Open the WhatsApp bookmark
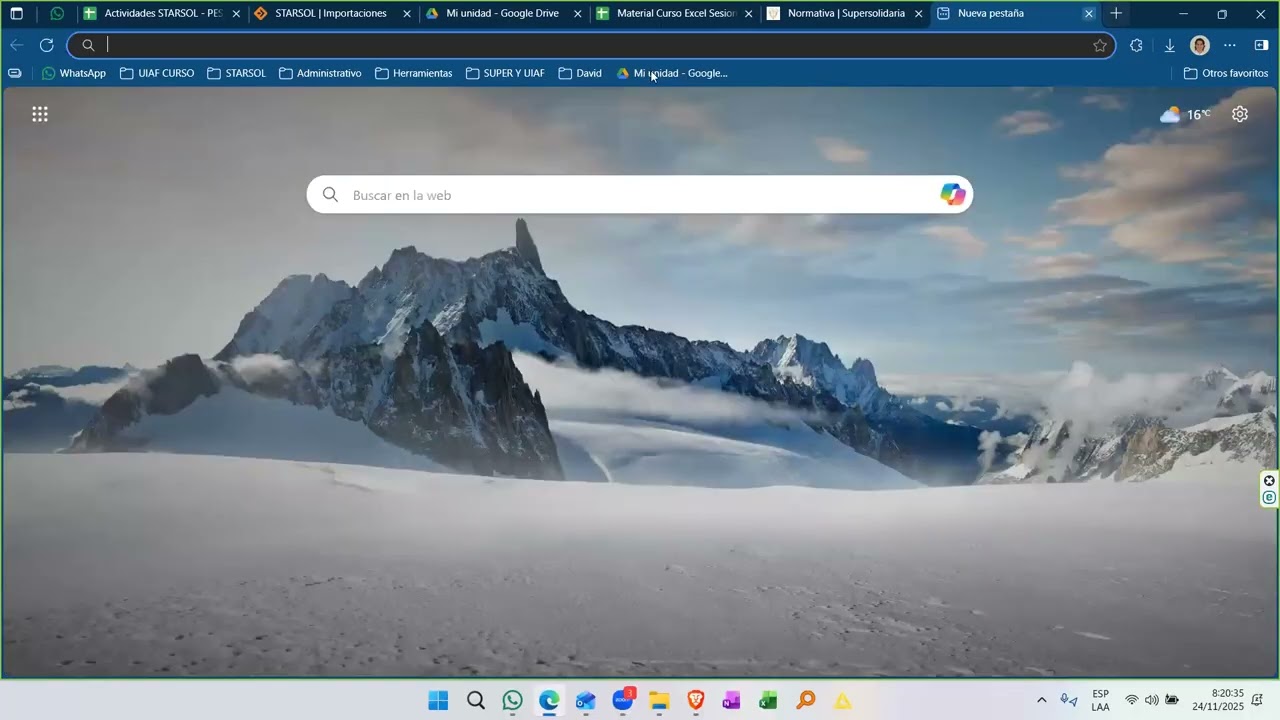 (x=74, y=73)
